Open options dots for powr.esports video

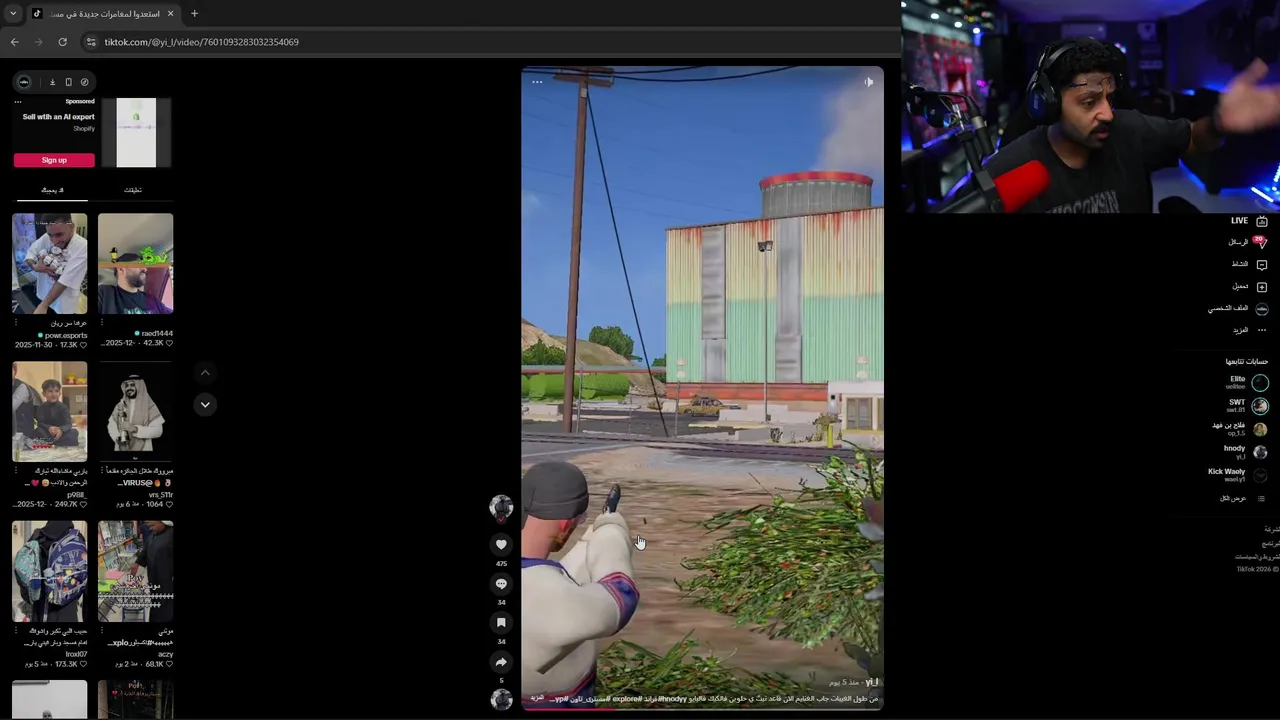click(x=16, y=323)
